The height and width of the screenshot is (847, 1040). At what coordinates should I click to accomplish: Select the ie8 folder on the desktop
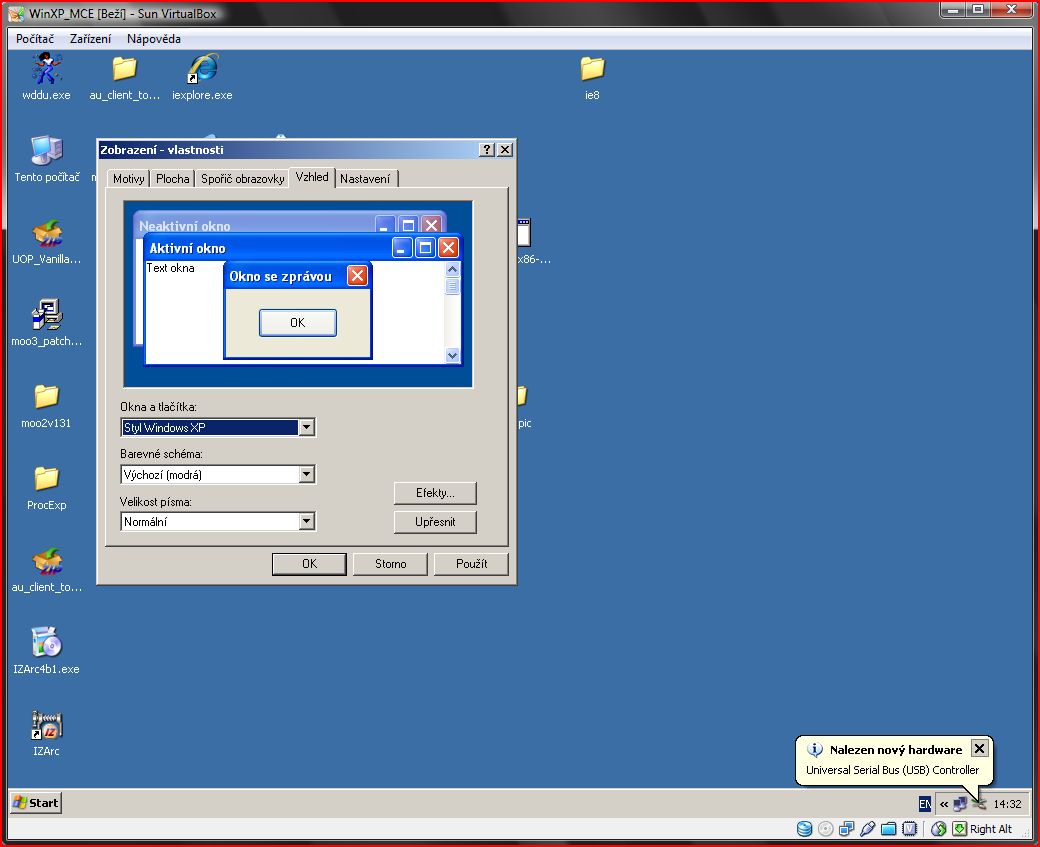pyautogui.click(x=592, y=69)
